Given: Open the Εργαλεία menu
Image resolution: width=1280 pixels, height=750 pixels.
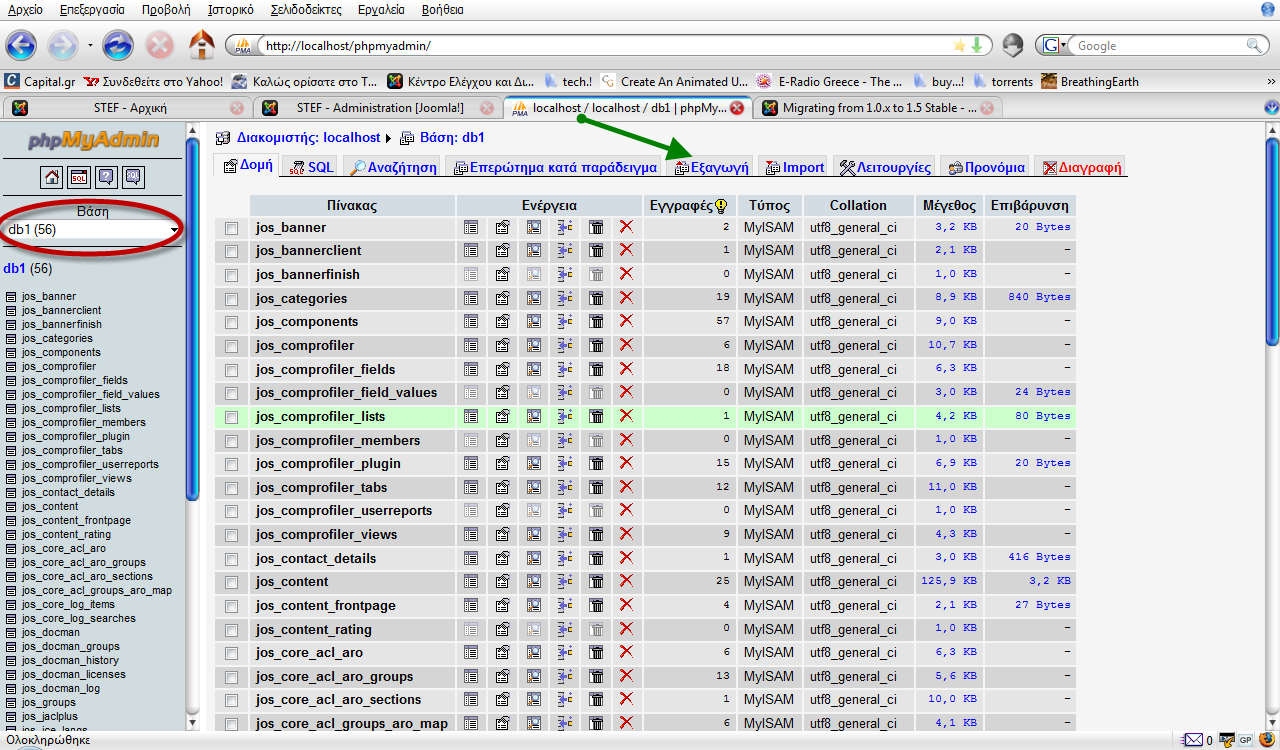Looking at the screenshot, I should [x=380, y=9].
